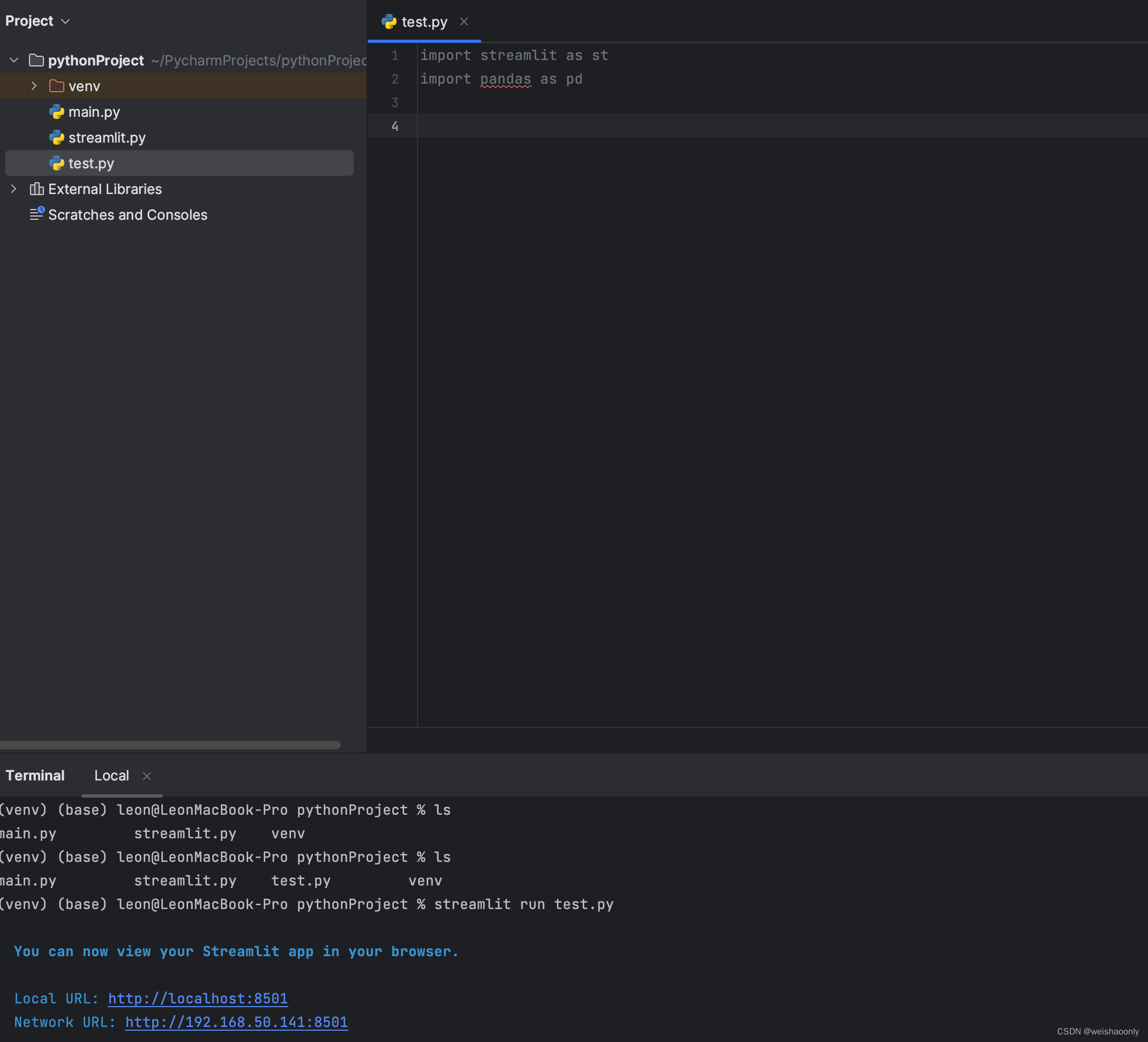Switch to the test.py editor tab

[x=424, y=21]
